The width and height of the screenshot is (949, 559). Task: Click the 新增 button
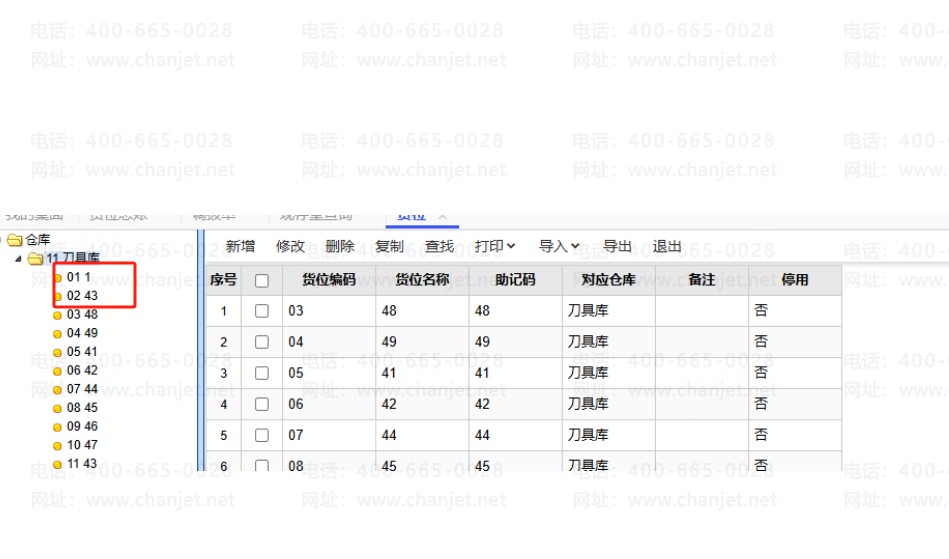pyautogui.click(x=240, y=246)
